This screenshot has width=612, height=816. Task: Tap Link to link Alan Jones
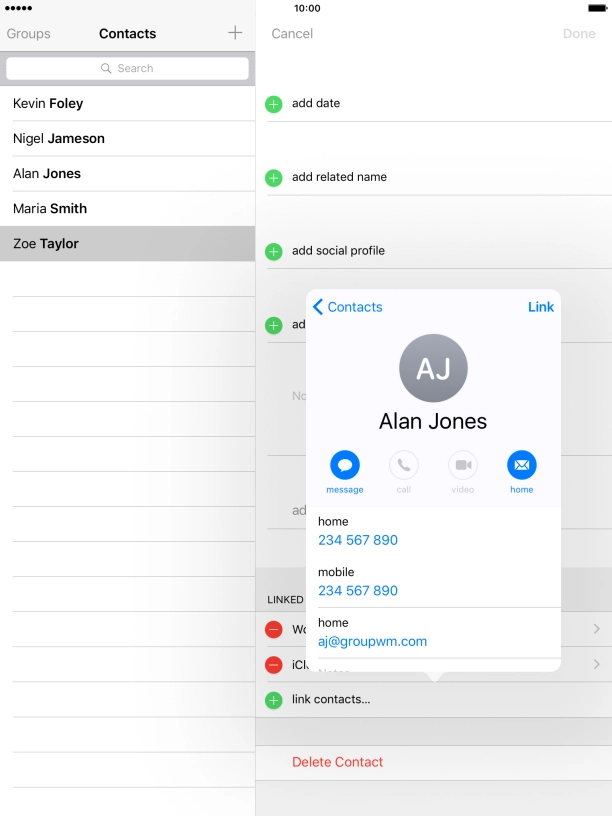[540, 307]
